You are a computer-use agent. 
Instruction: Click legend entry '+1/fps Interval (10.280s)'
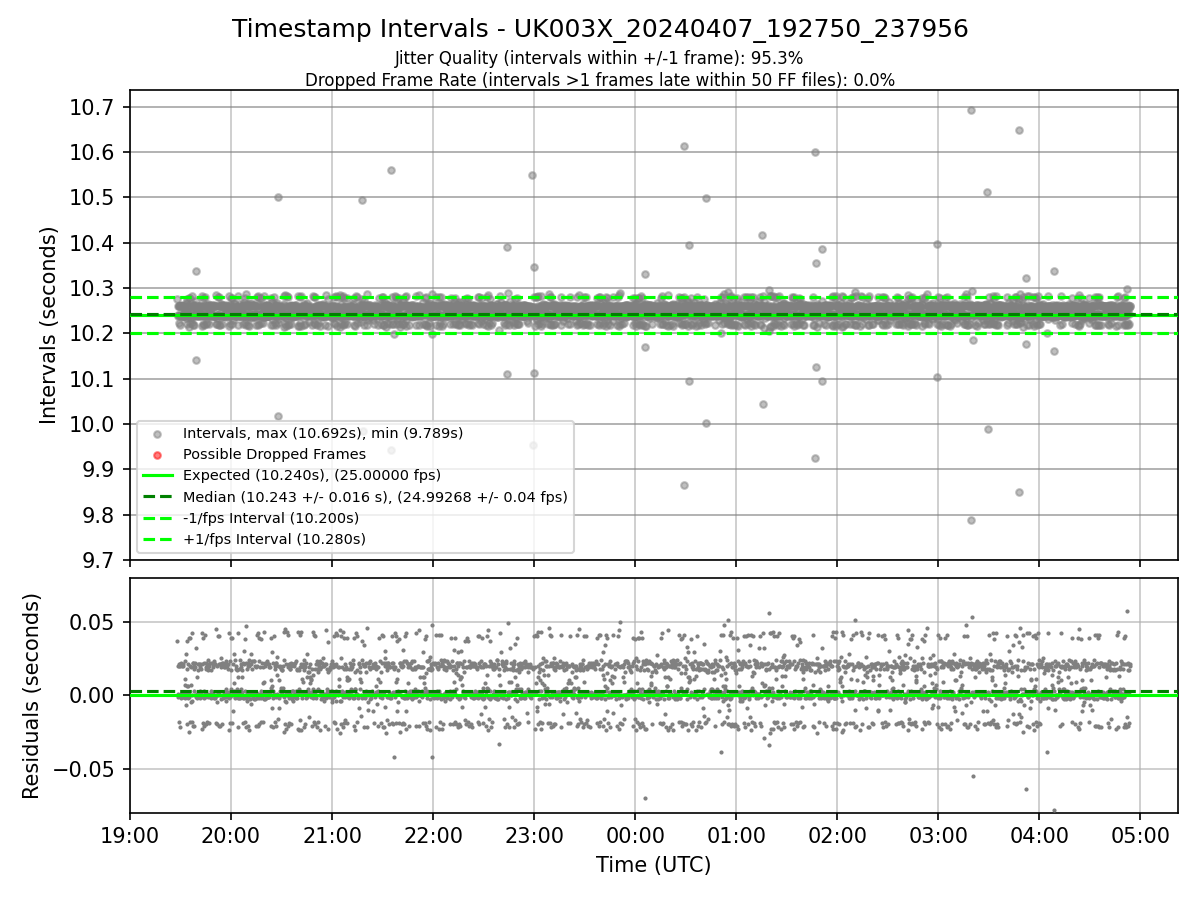tap(274, 539)
